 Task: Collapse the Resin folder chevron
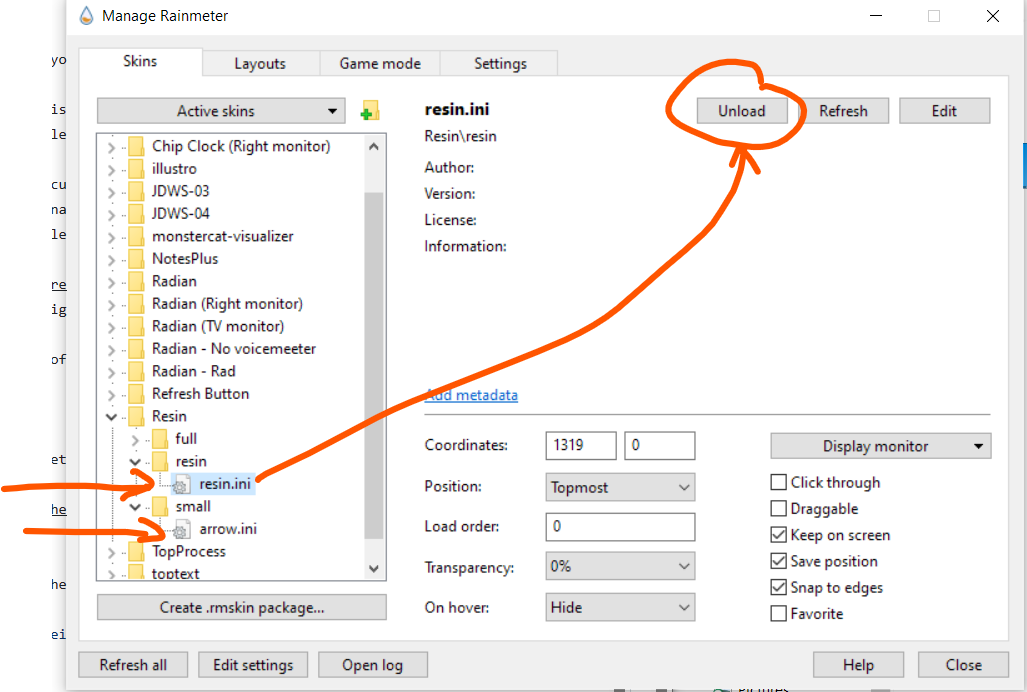pos(111,416)
